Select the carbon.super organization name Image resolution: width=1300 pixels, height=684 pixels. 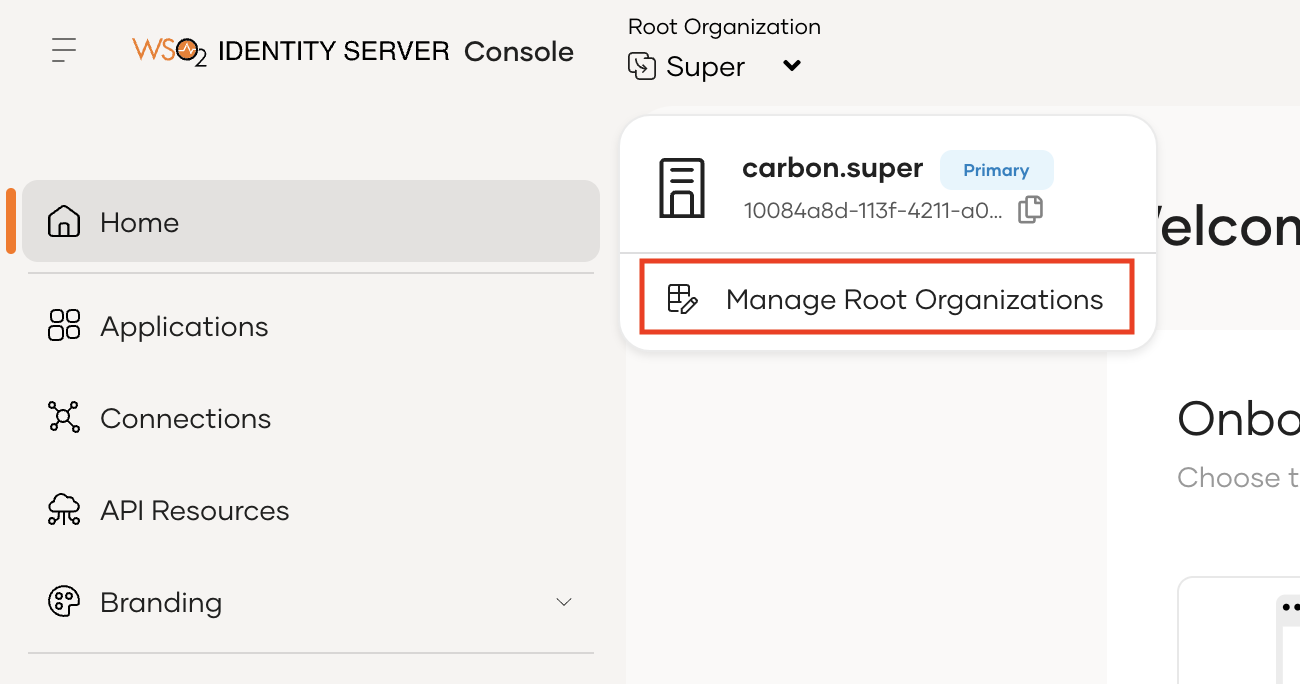[x=832, y=168]
